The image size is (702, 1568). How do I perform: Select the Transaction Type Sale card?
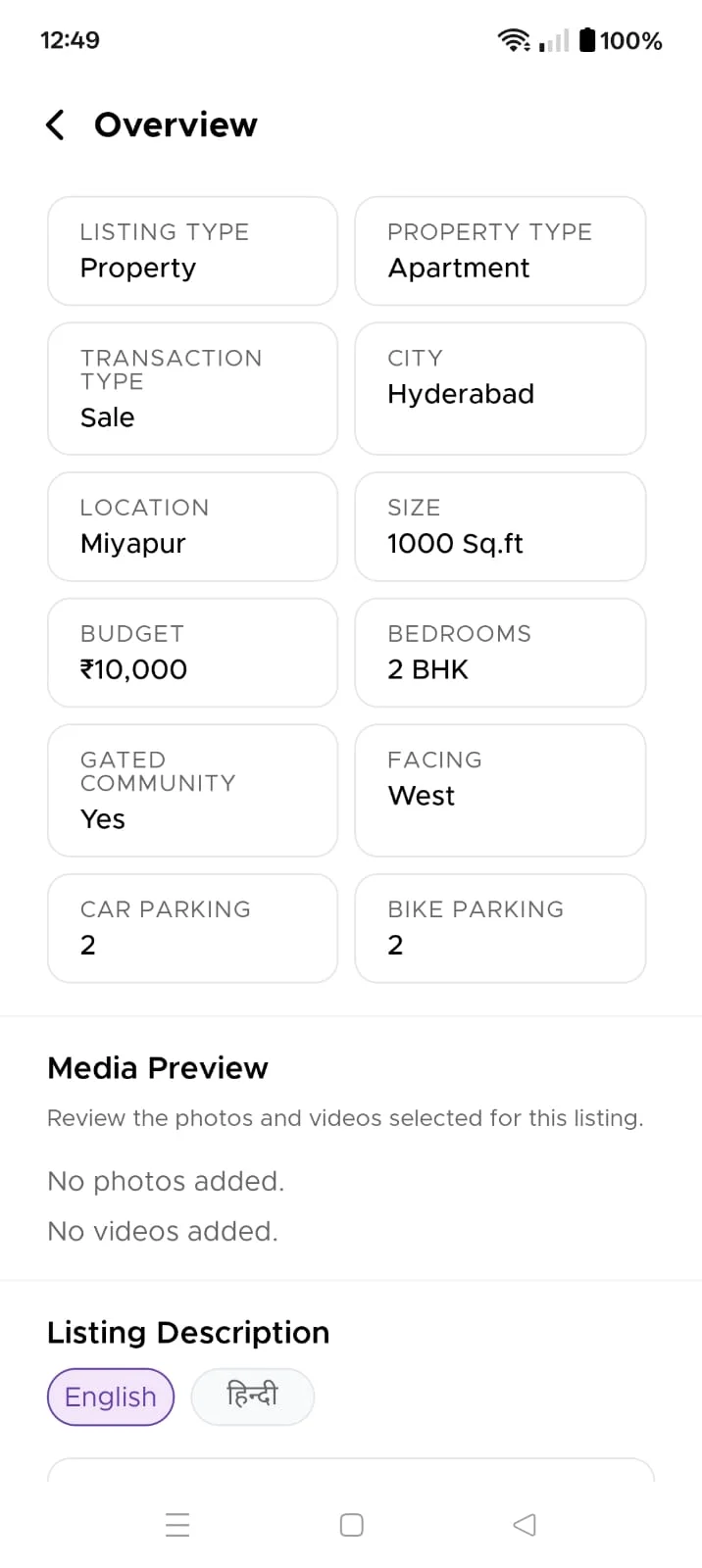(x=192, y=388)
